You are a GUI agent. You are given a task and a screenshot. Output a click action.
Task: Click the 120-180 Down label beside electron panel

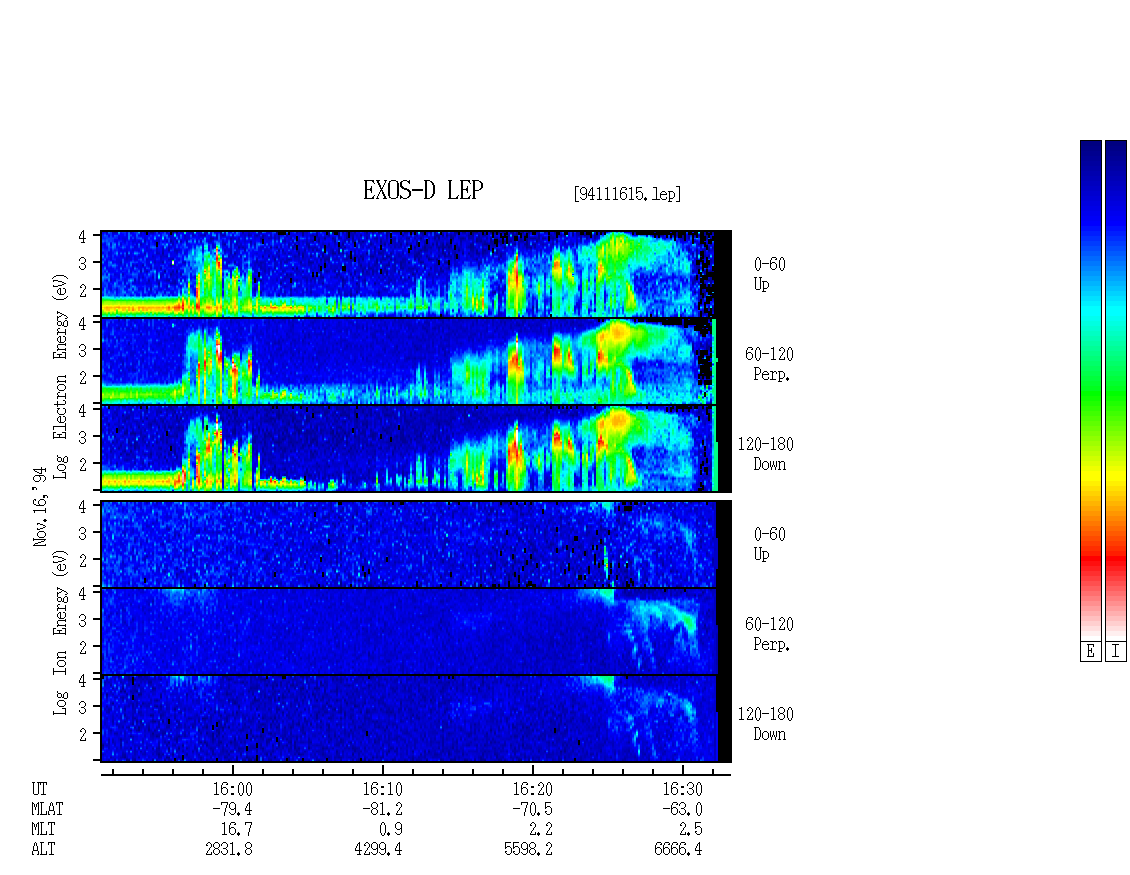tap(765, 455)
